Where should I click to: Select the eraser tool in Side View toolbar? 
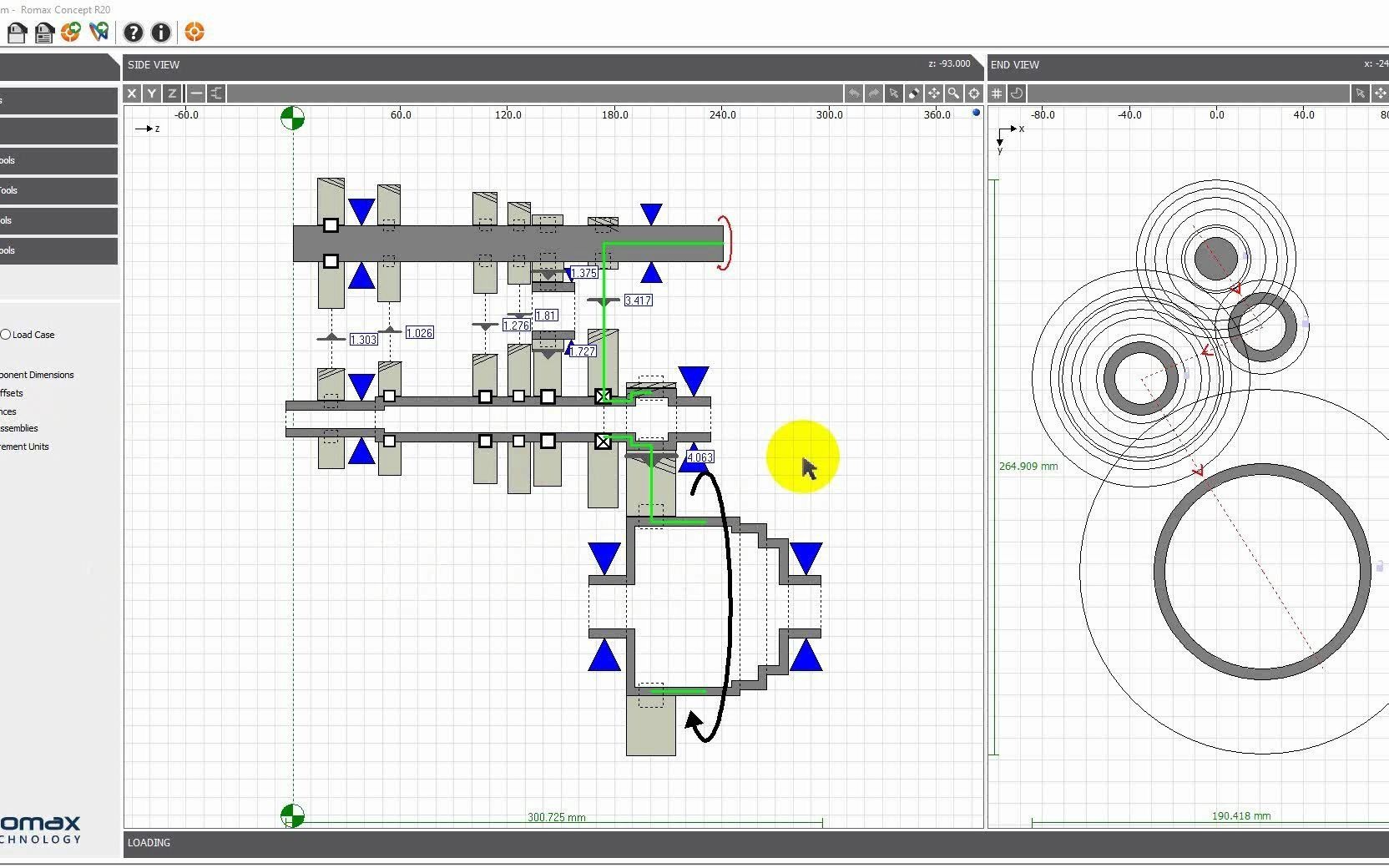tap(914, 93)
